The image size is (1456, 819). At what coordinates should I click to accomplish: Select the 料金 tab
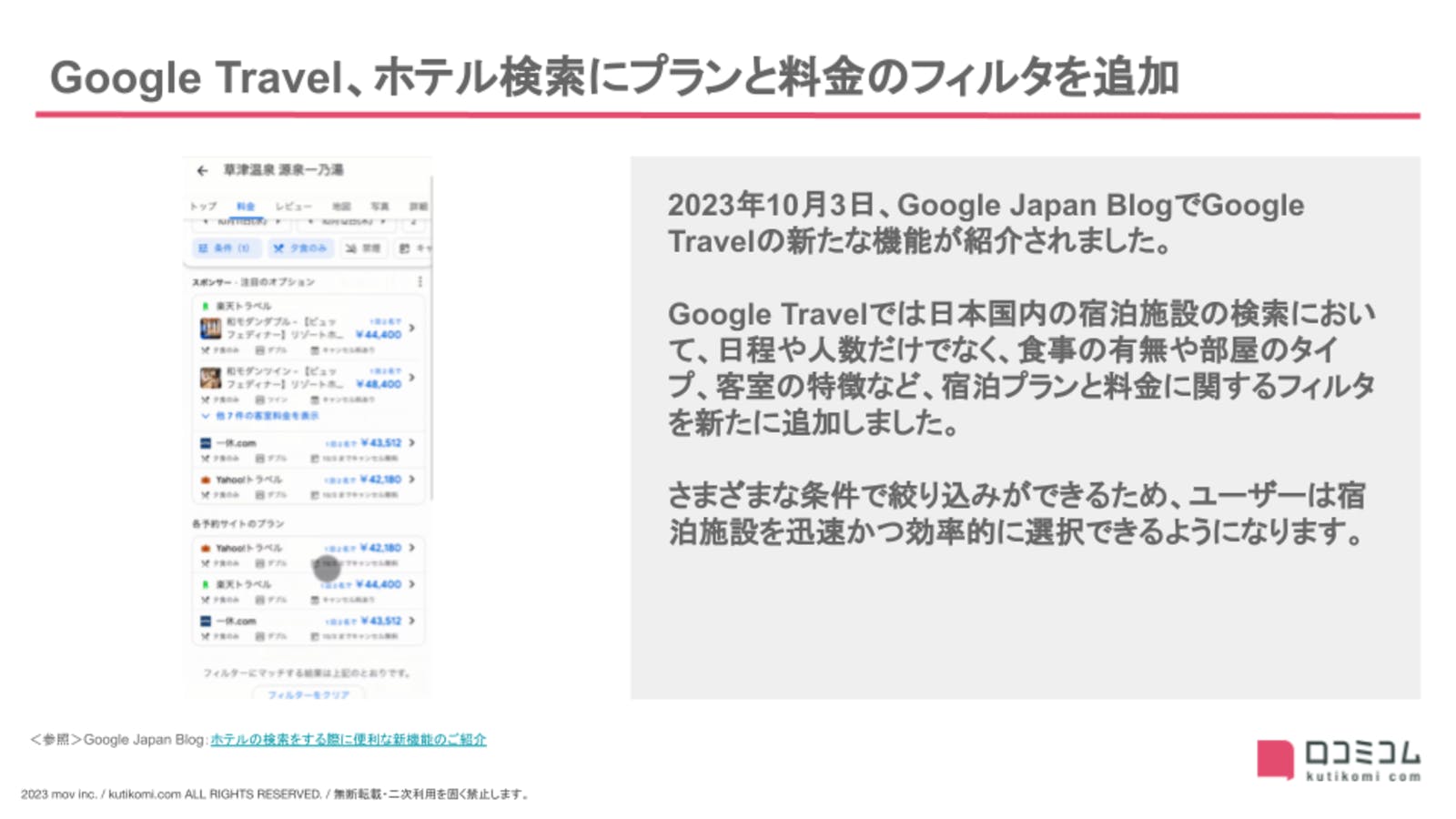(246, 207)
